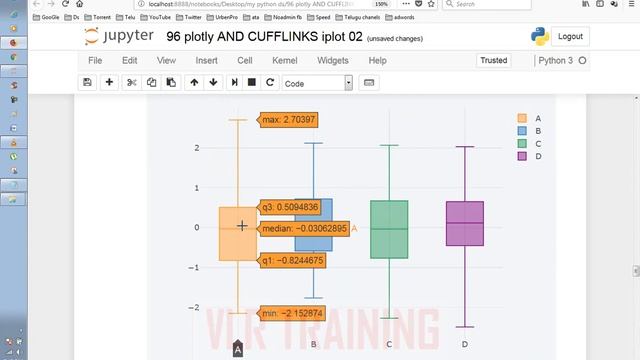Screen dimensions: 640x360
Task: Reload the browser page
Action: (65, 4)
